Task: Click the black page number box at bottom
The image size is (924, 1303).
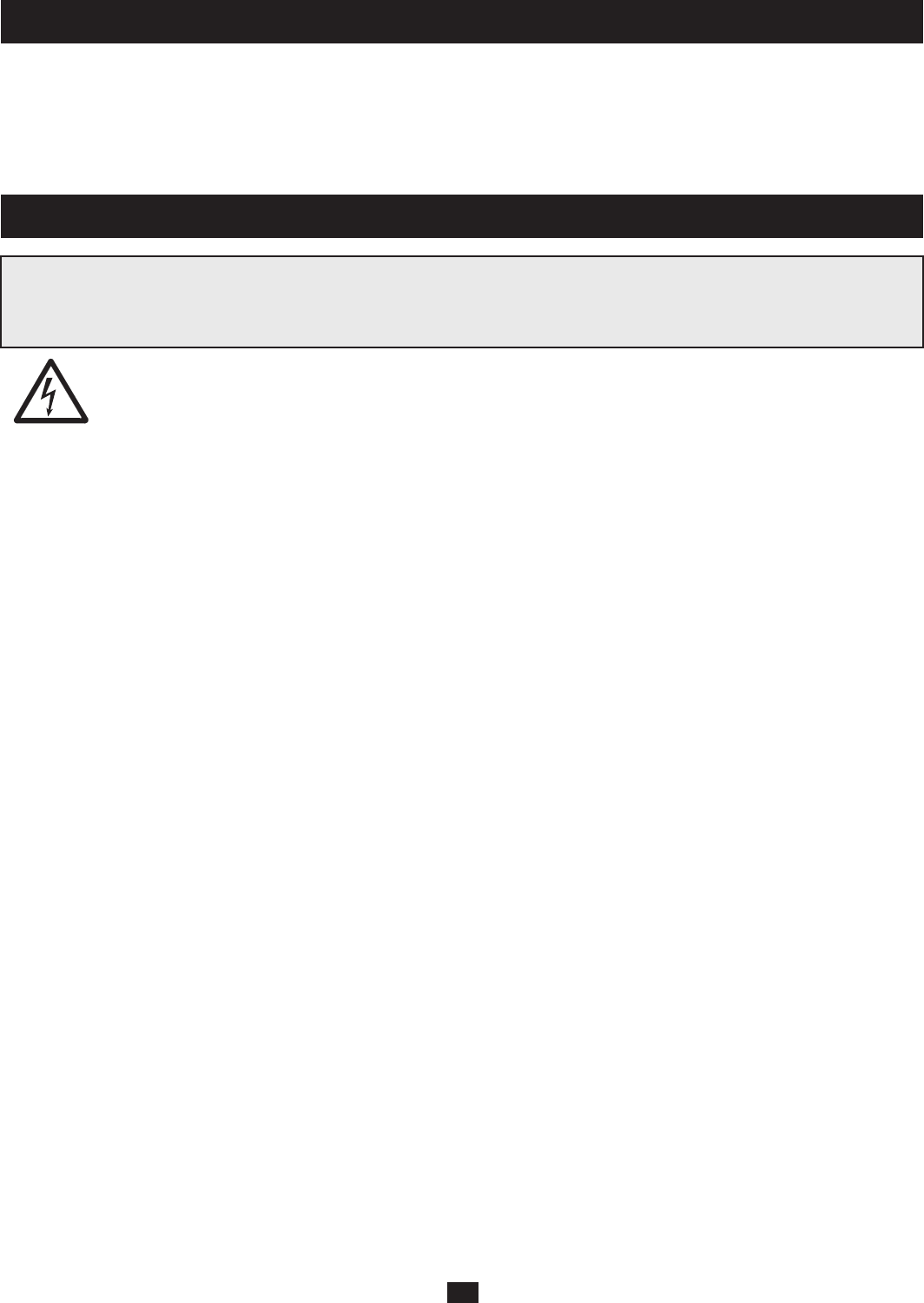Action: [463, 1293]
